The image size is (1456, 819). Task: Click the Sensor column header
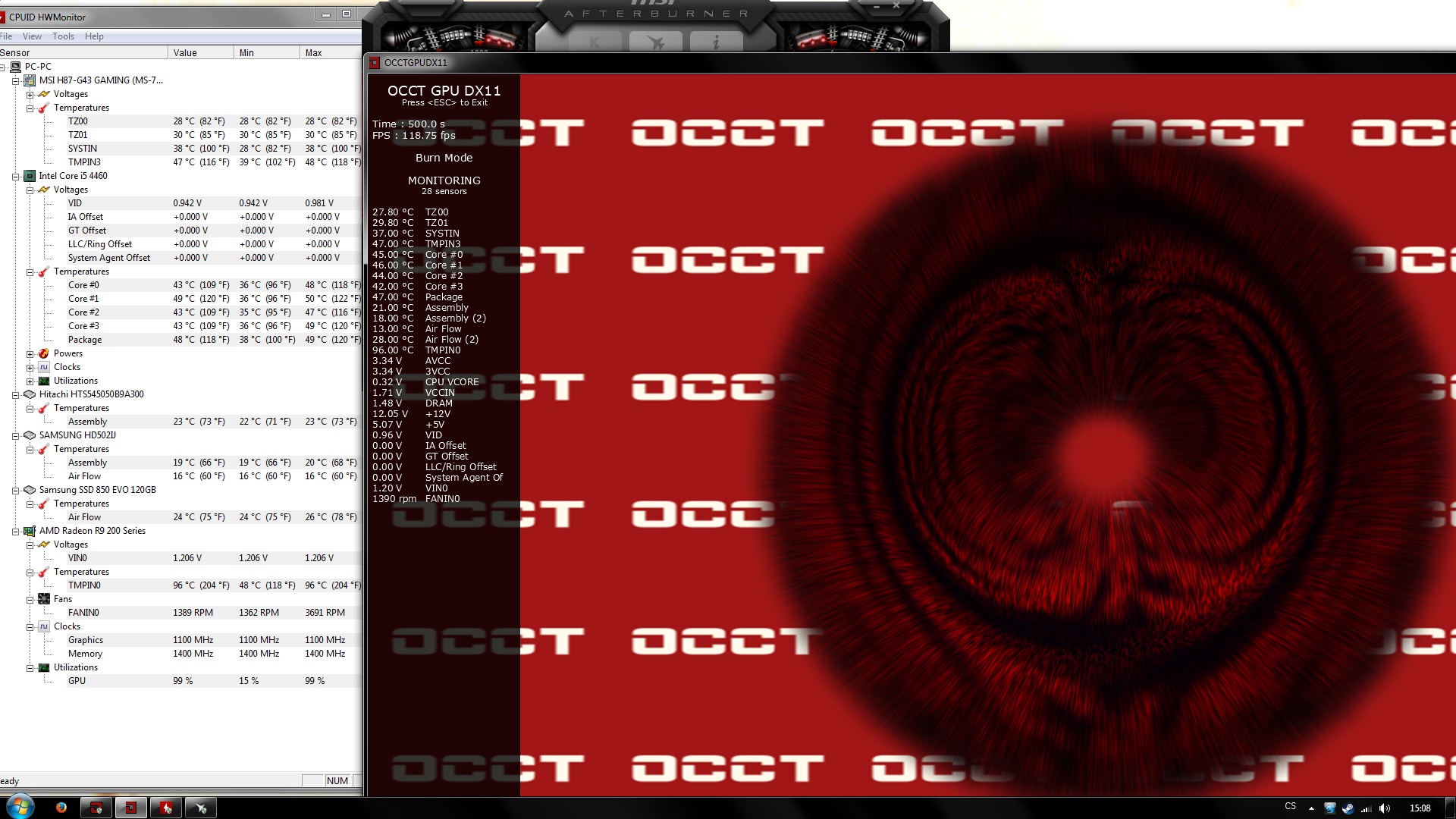[x=83, y=53]
